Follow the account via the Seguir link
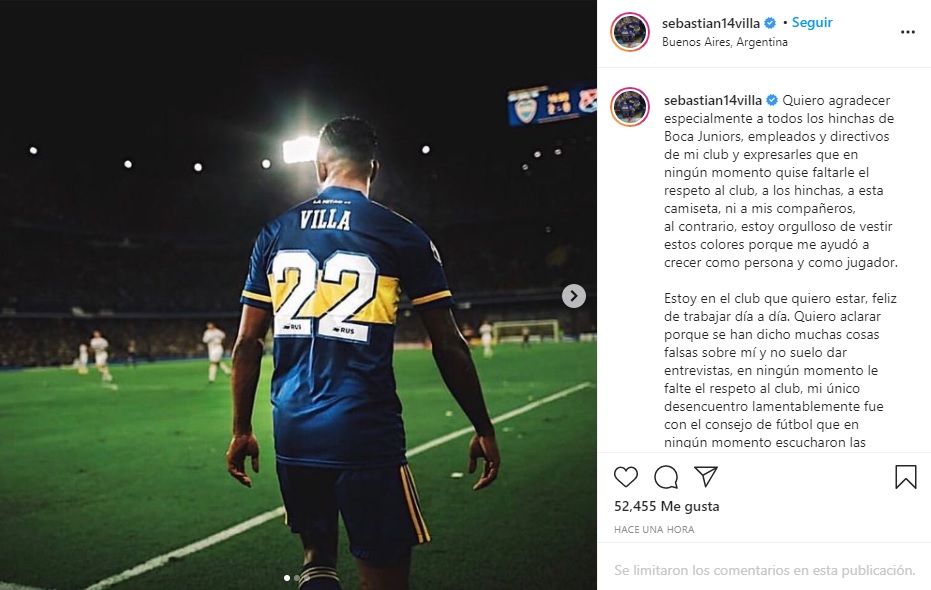The height and width of the screenshot is (590, 931). [812, 23]
